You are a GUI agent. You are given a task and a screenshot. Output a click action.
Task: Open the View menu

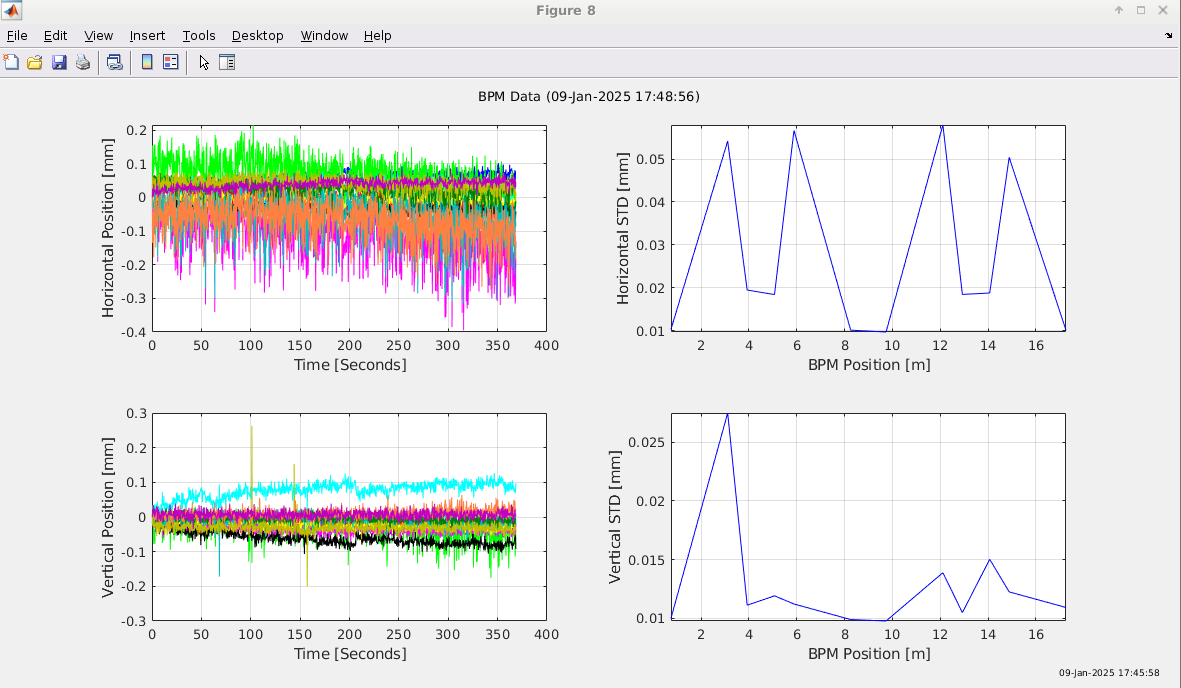[98, 36]
